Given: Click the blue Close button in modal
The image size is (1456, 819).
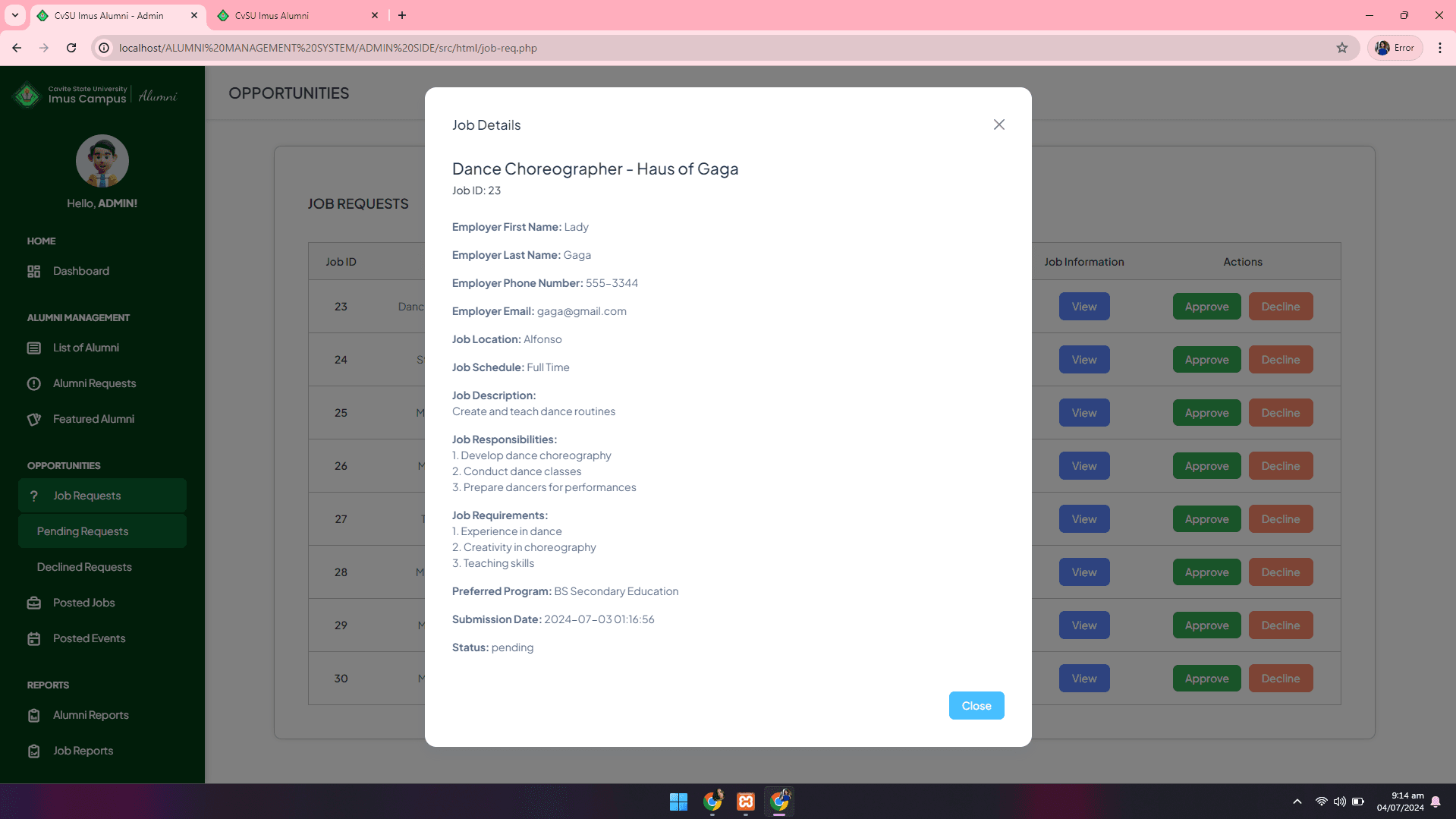Looking at the screenshot, I should (976, 705).
